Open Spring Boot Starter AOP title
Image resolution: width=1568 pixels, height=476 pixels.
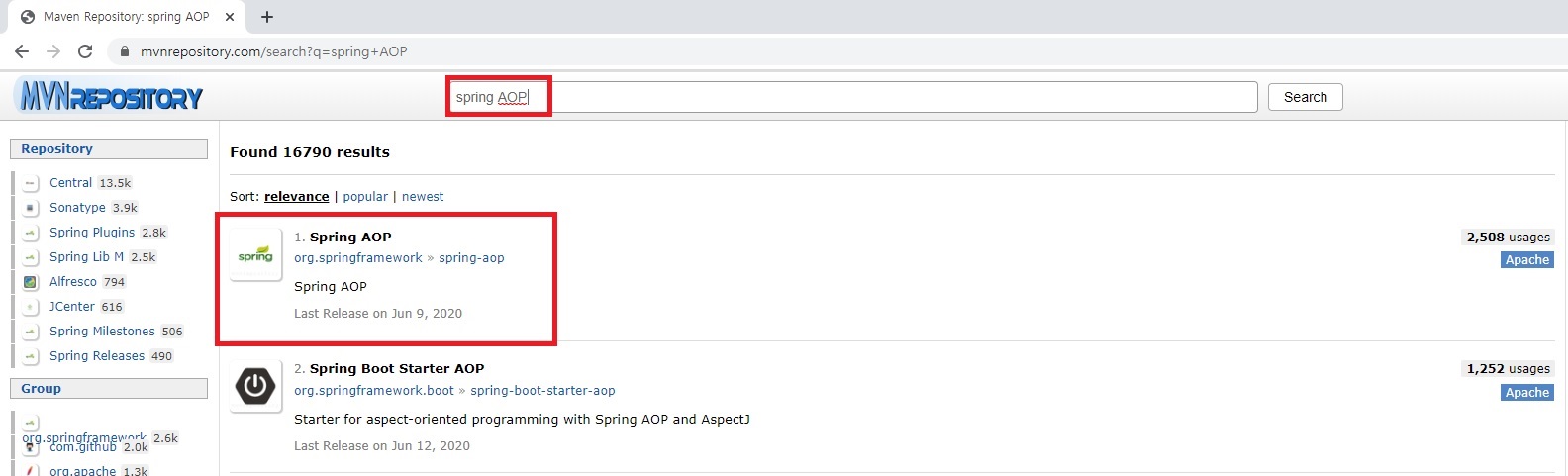coord(397,368)
